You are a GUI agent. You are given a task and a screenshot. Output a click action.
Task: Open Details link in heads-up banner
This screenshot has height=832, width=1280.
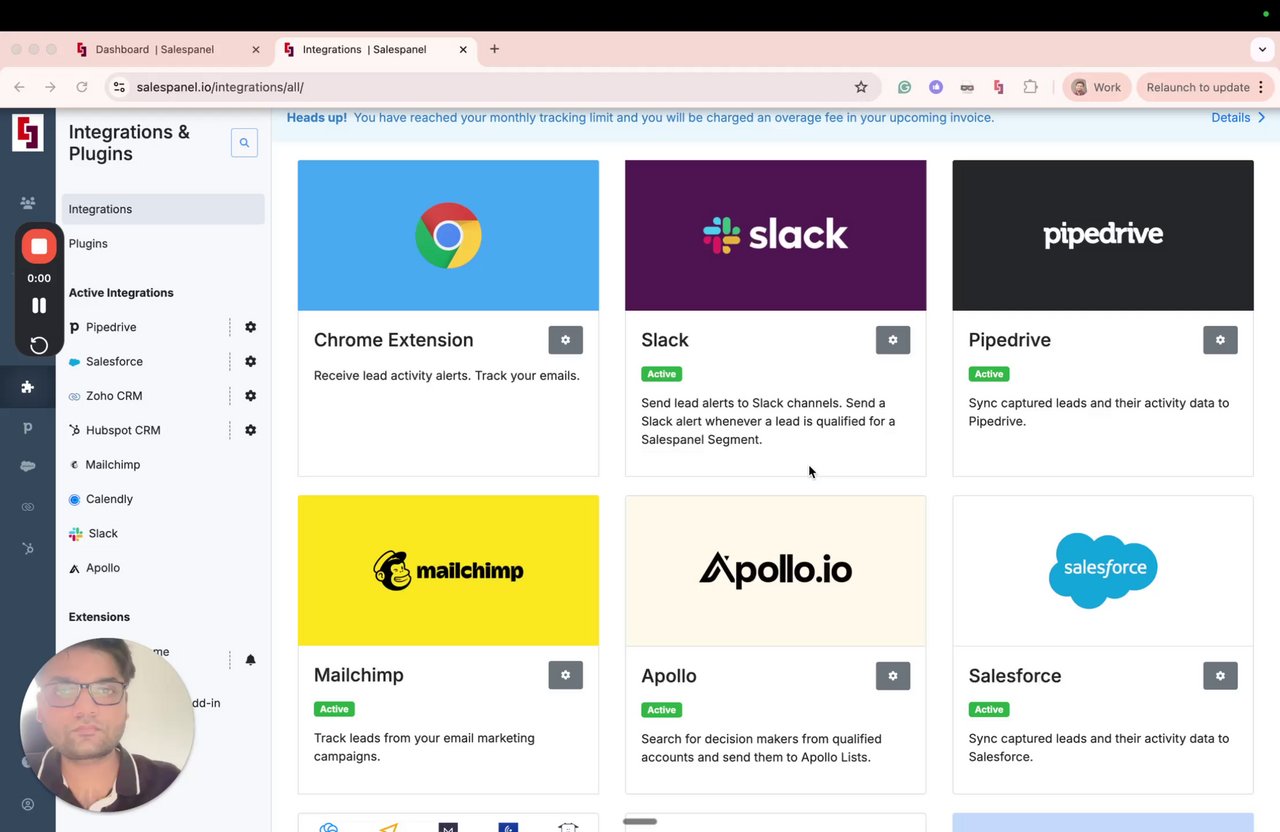pyautogui.click(x=1238, y=117)
